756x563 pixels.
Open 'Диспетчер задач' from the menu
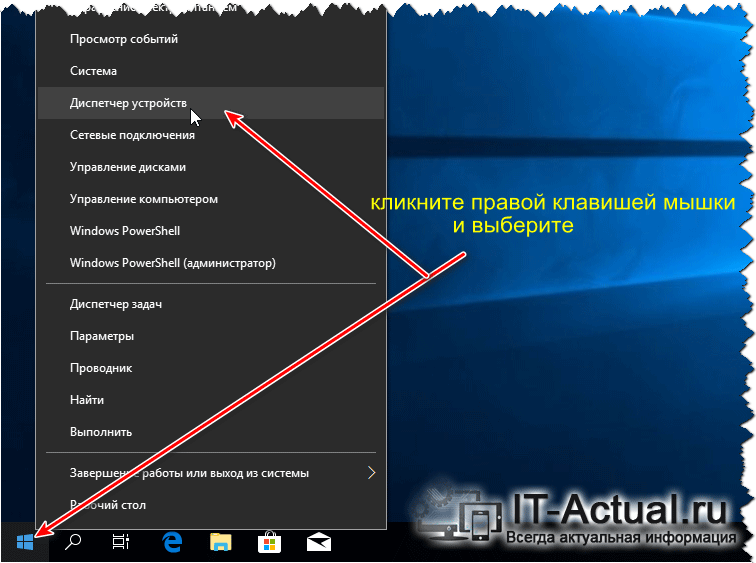tap(211, 304)
